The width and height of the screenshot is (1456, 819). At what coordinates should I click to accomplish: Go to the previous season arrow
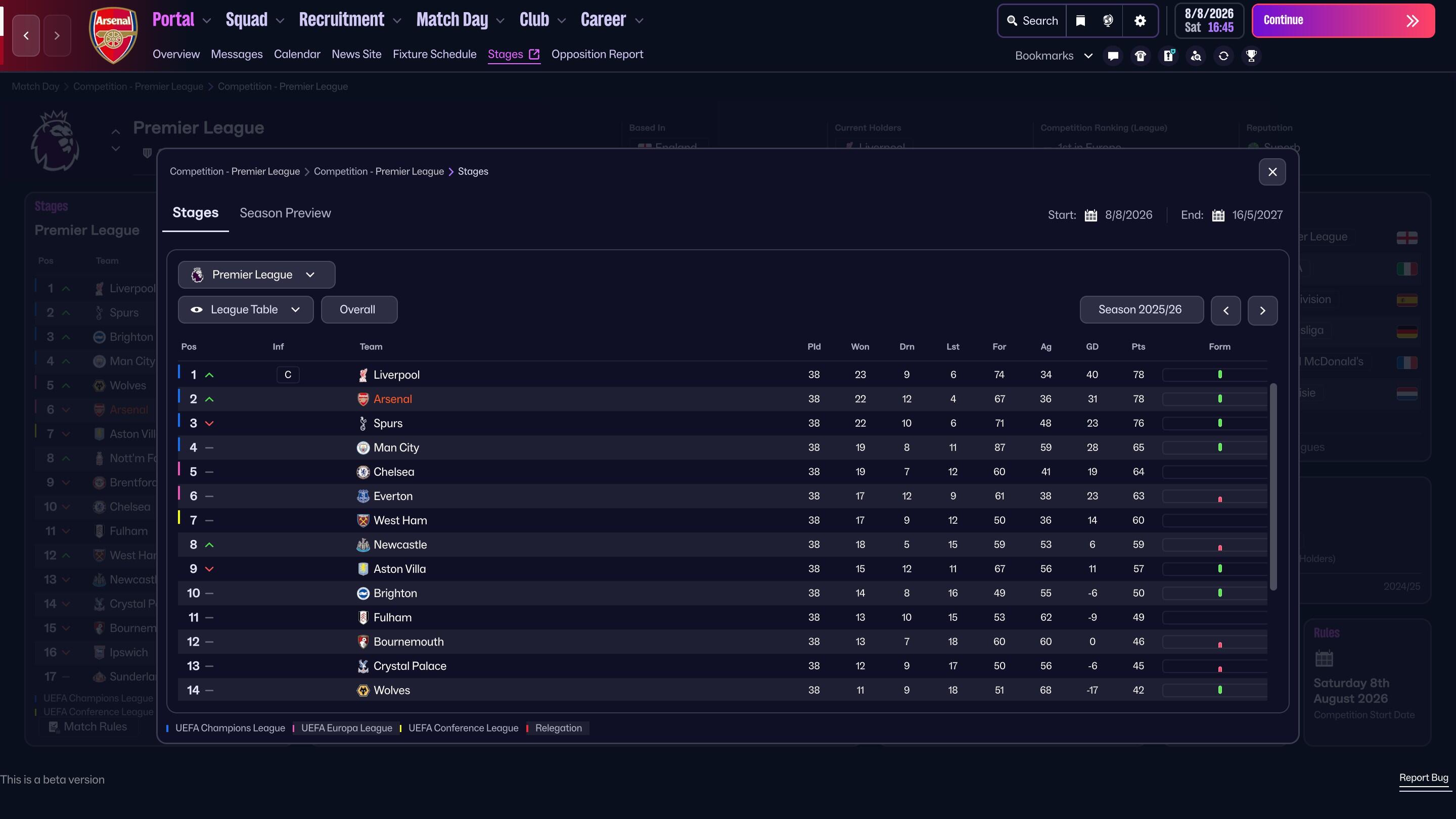tap(1225, 310)
